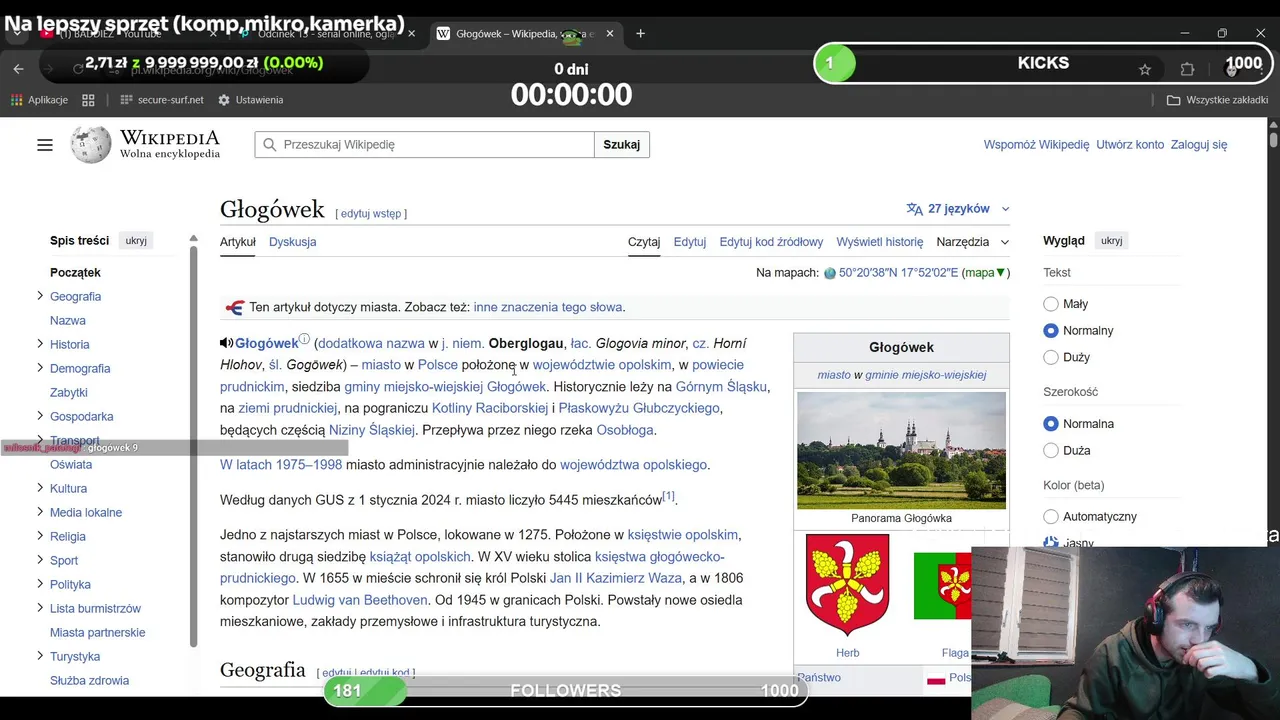The height and width of the screenshot is (720, 1280).
Task: Open the województwie opolskim link
Action: [602, 365]
